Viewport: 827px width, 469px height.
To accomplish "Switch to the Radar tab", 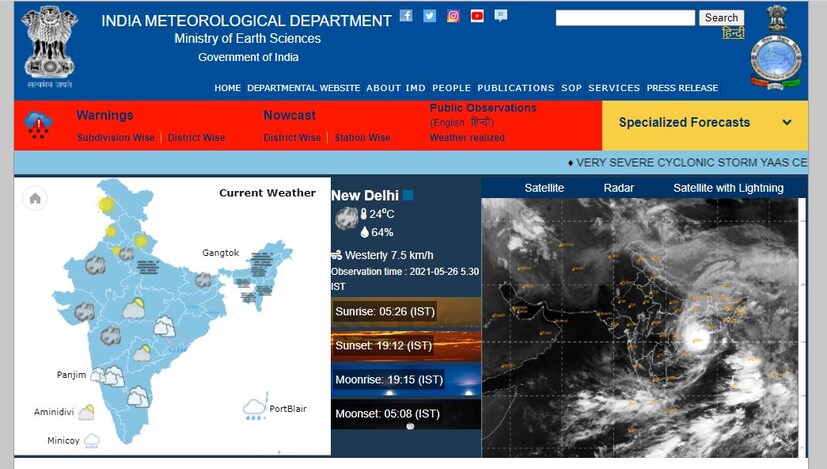I will [x=618, y=188].
